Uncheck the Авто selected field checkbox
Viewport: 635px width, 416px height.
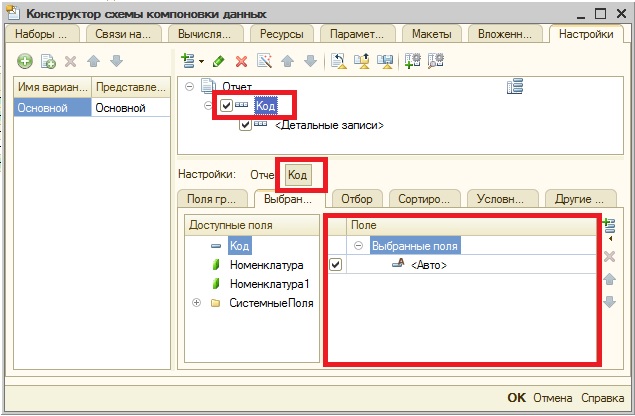(336, 265)
